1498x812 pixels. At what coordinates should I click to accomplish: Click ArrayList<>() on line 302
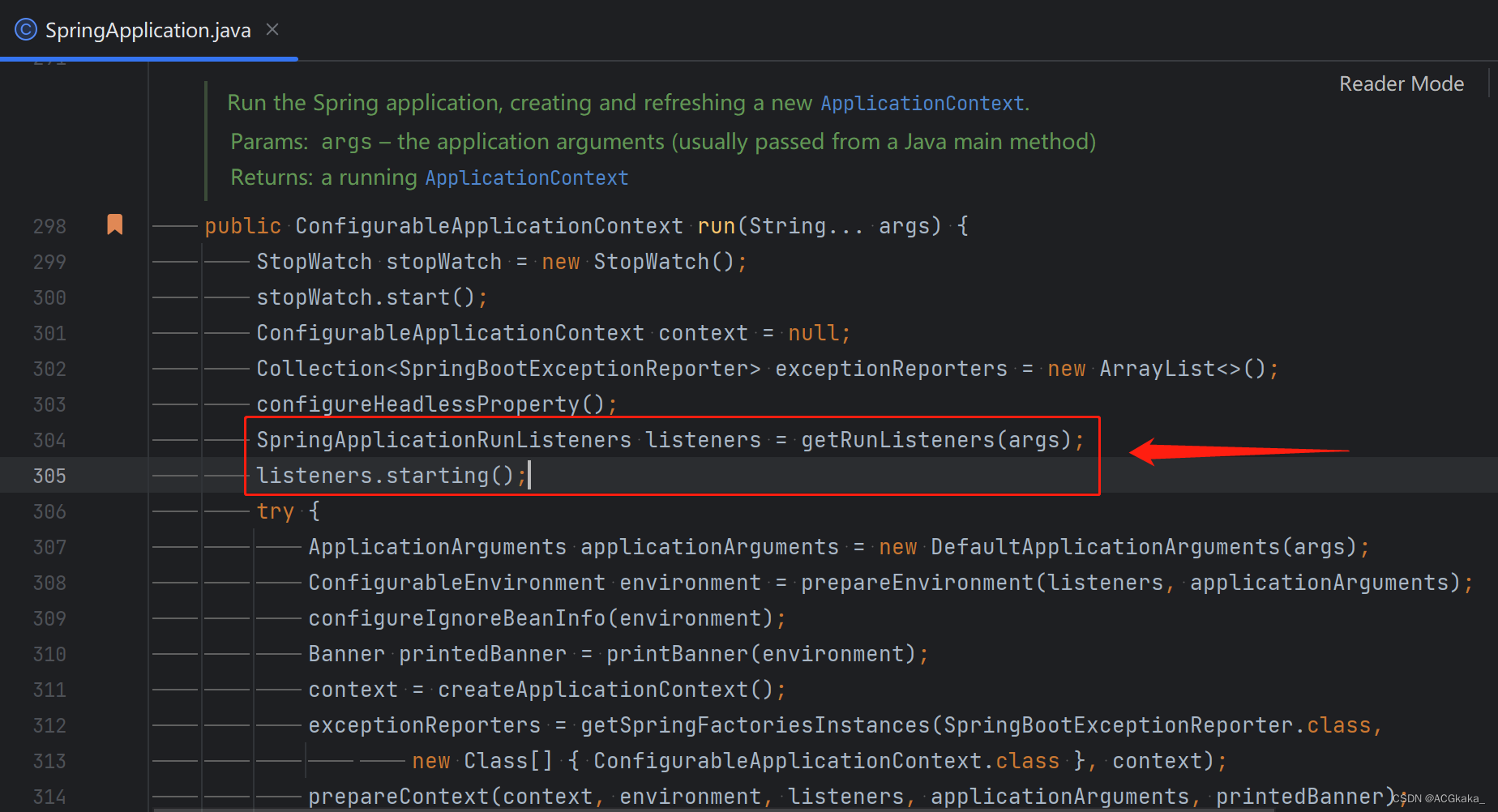pyautogui.click(x=1183, y=369)
